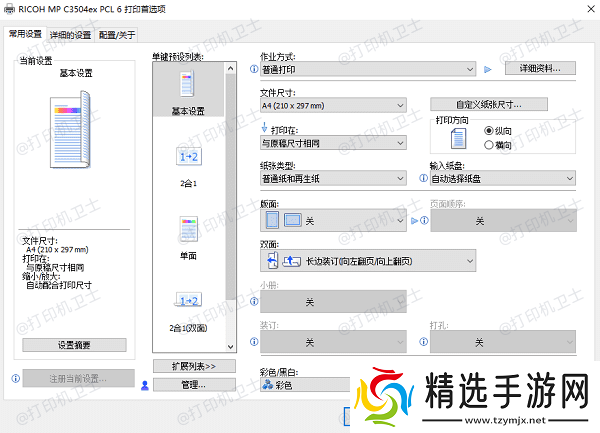Open the 纸张类型 dropdown

tap(332, 179)
